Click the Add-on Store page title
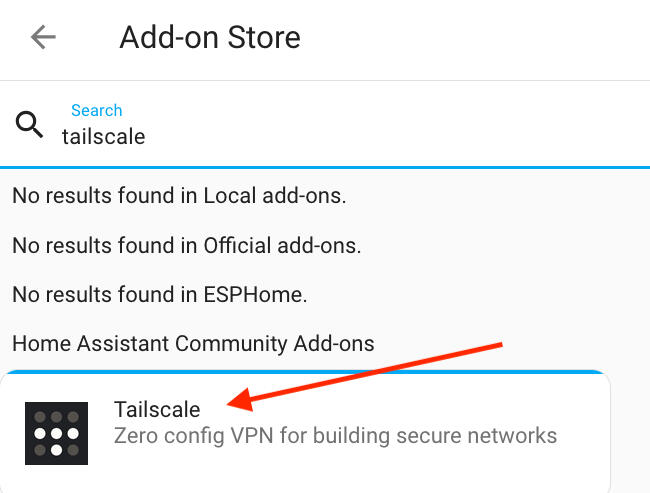Viewport: 650px width, 493px height. [x=210, y=38]
